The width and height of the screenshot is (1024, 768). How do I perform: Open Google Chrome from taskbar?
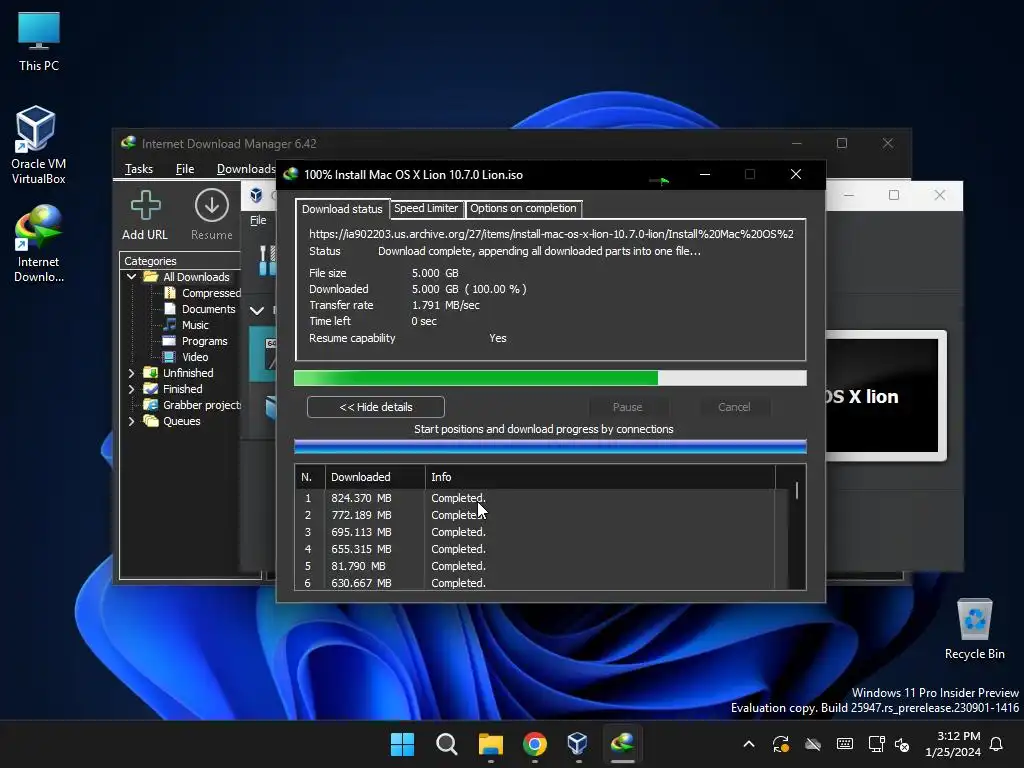click(x=535, y=744)
